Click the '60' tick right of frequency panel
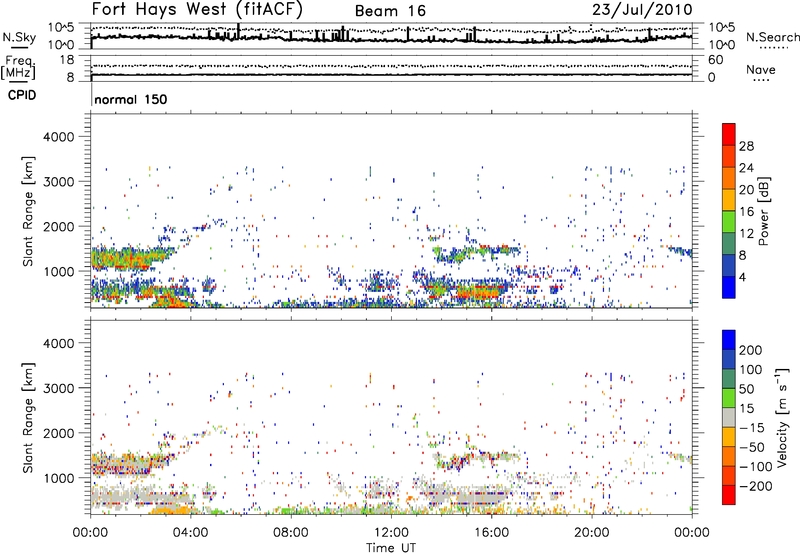Screen dimensions: 800x554 tap(715, 60)
